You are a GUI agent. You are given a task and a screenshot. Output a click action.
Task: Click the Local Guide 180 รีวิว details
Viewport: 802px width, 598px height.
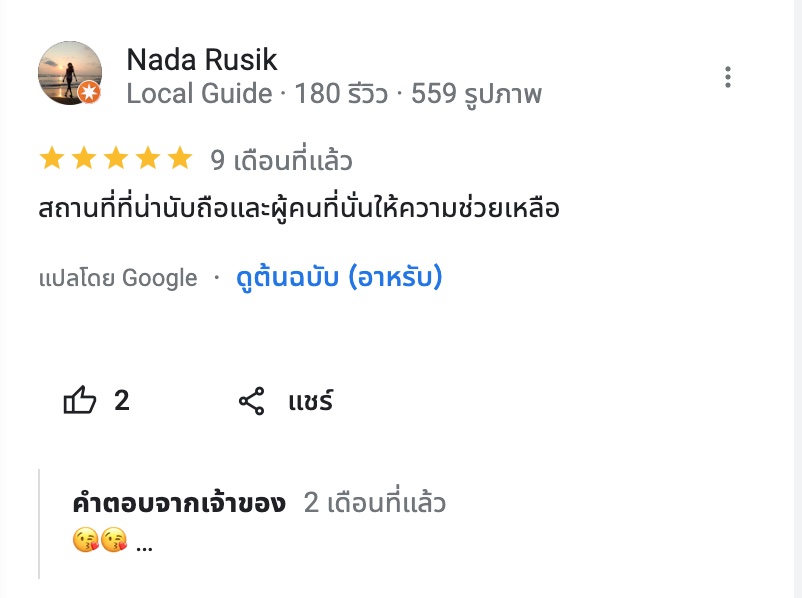click(x=334, y=94)
